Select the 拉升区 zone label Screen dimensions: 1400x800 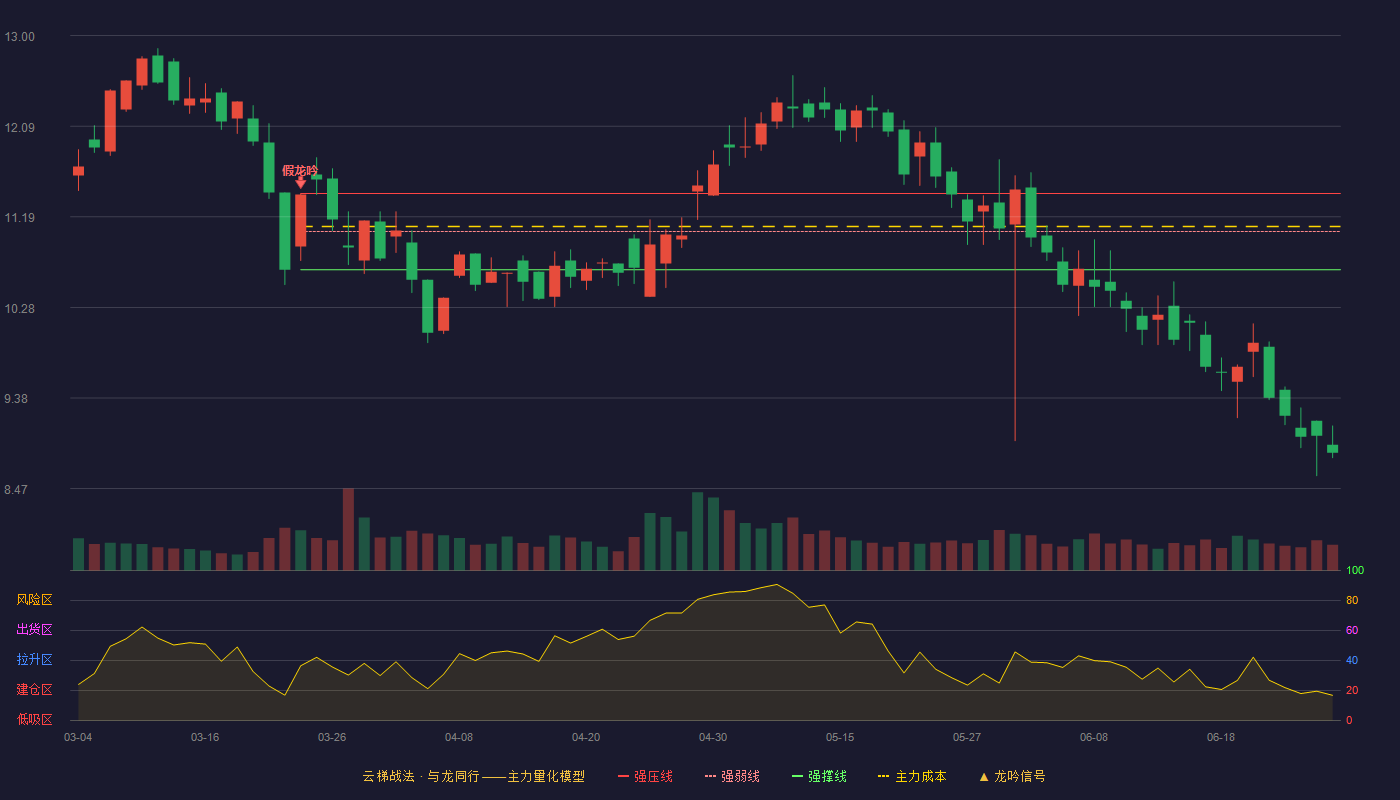(x=34, y=660)
